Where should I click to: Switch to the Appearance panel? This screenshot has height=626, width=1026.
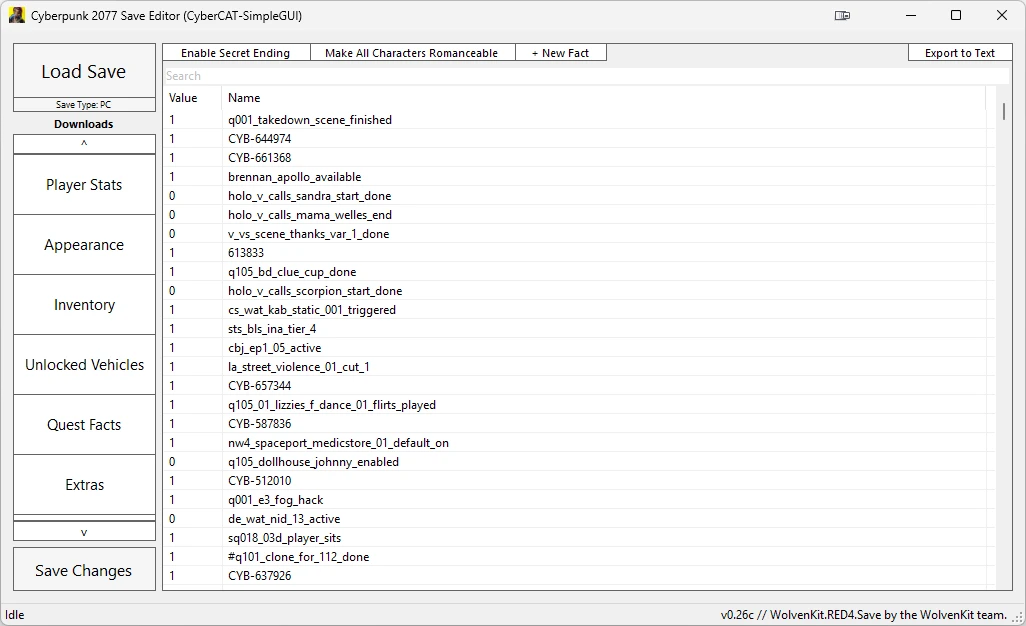tap(83, 244)
